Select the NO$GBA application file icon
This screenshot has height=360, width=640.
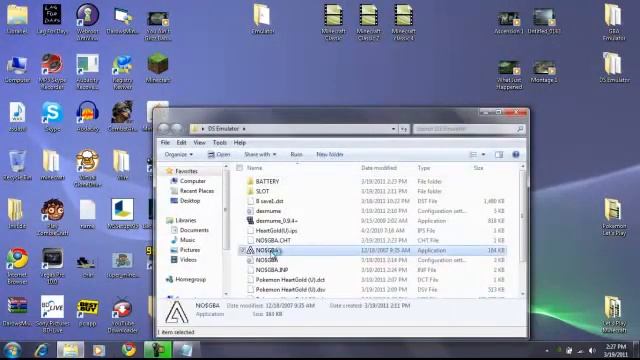(250, 250)
